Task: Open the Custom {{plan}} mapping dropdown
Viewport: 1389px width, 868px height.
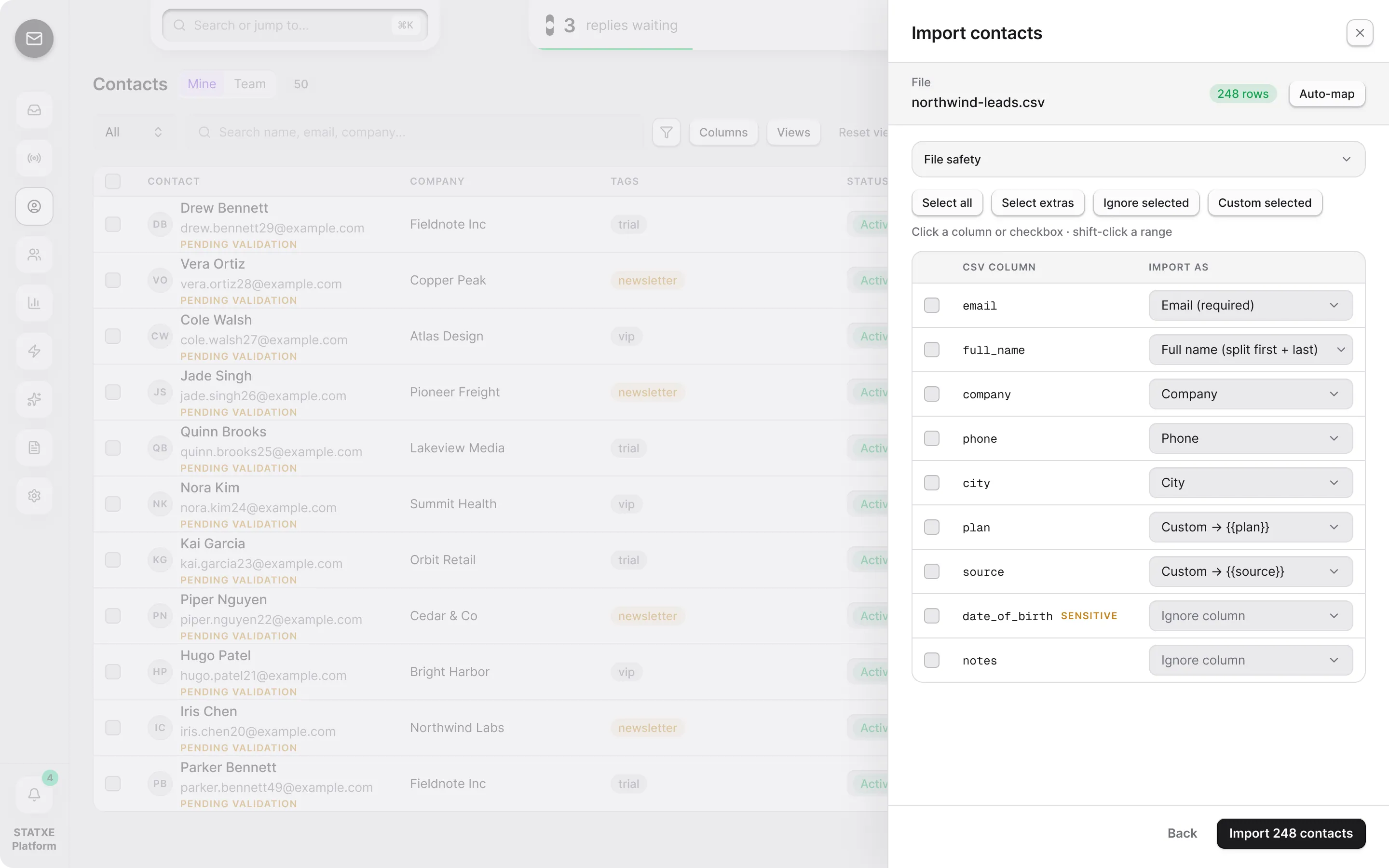Action: coord(1250,527)
